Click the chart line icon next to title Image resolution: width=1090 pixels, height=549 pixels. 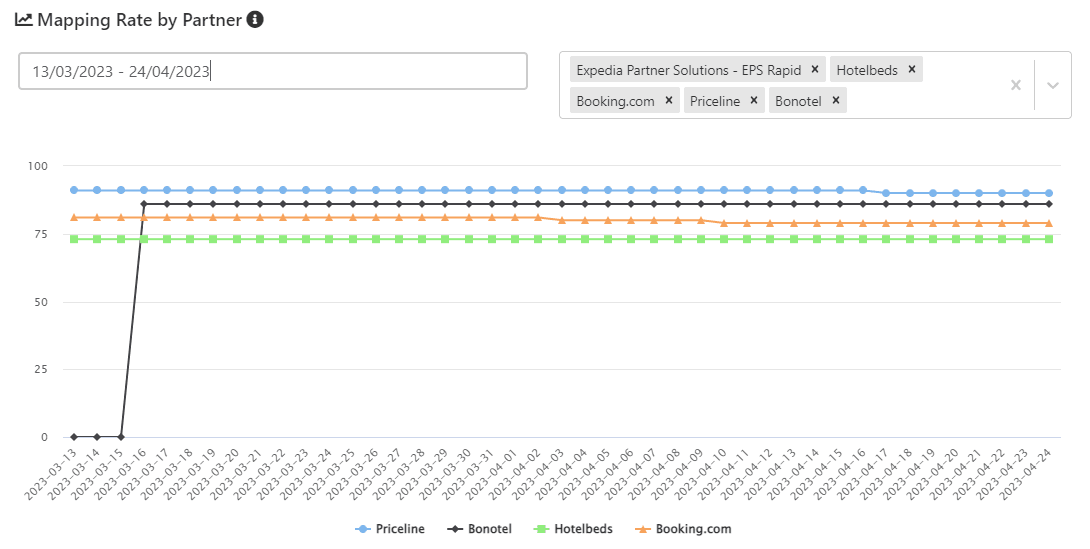[23, 19]
